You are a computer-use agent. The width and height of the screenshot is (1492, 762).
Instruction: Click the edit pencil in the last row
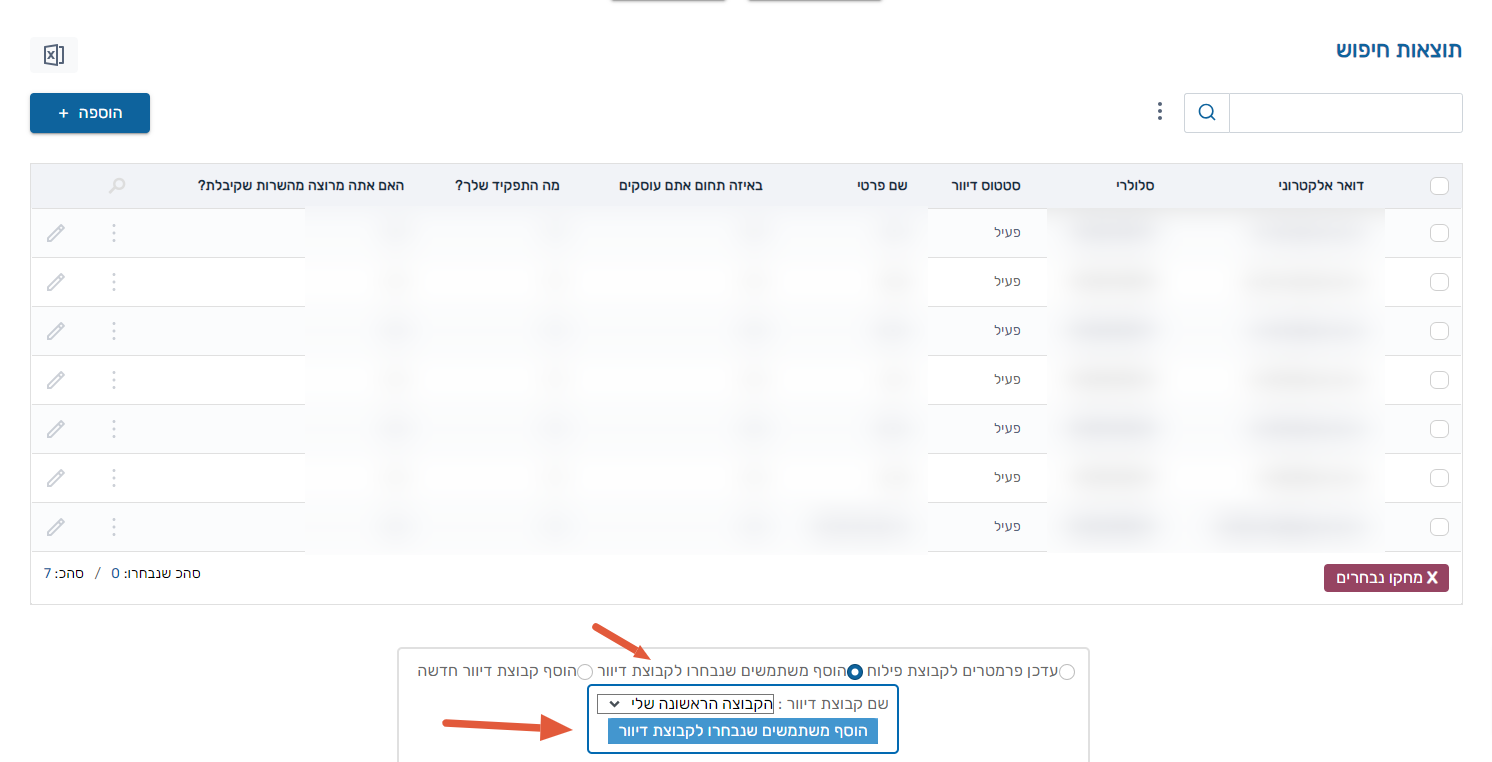point(56,527)
